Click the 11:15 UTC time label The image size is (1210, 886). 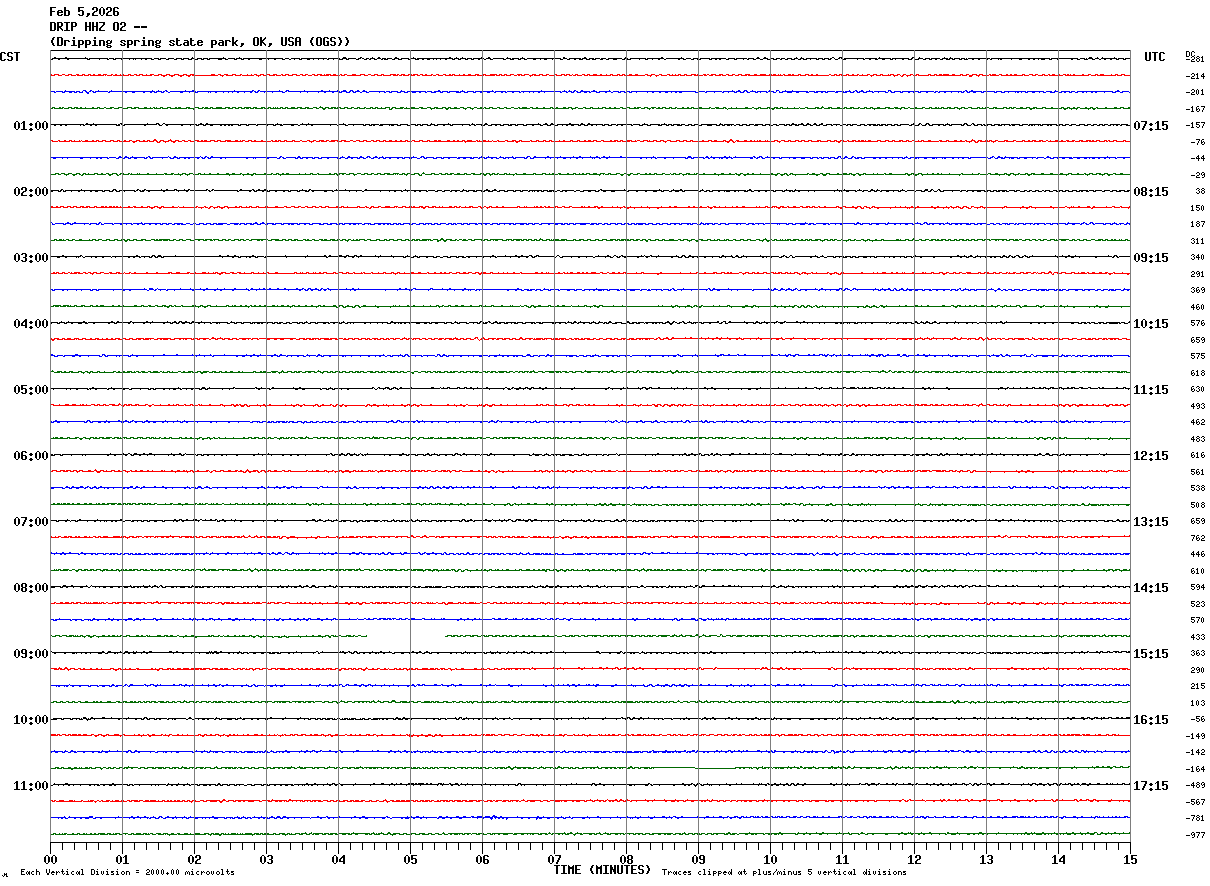[x=1151, y=390]
